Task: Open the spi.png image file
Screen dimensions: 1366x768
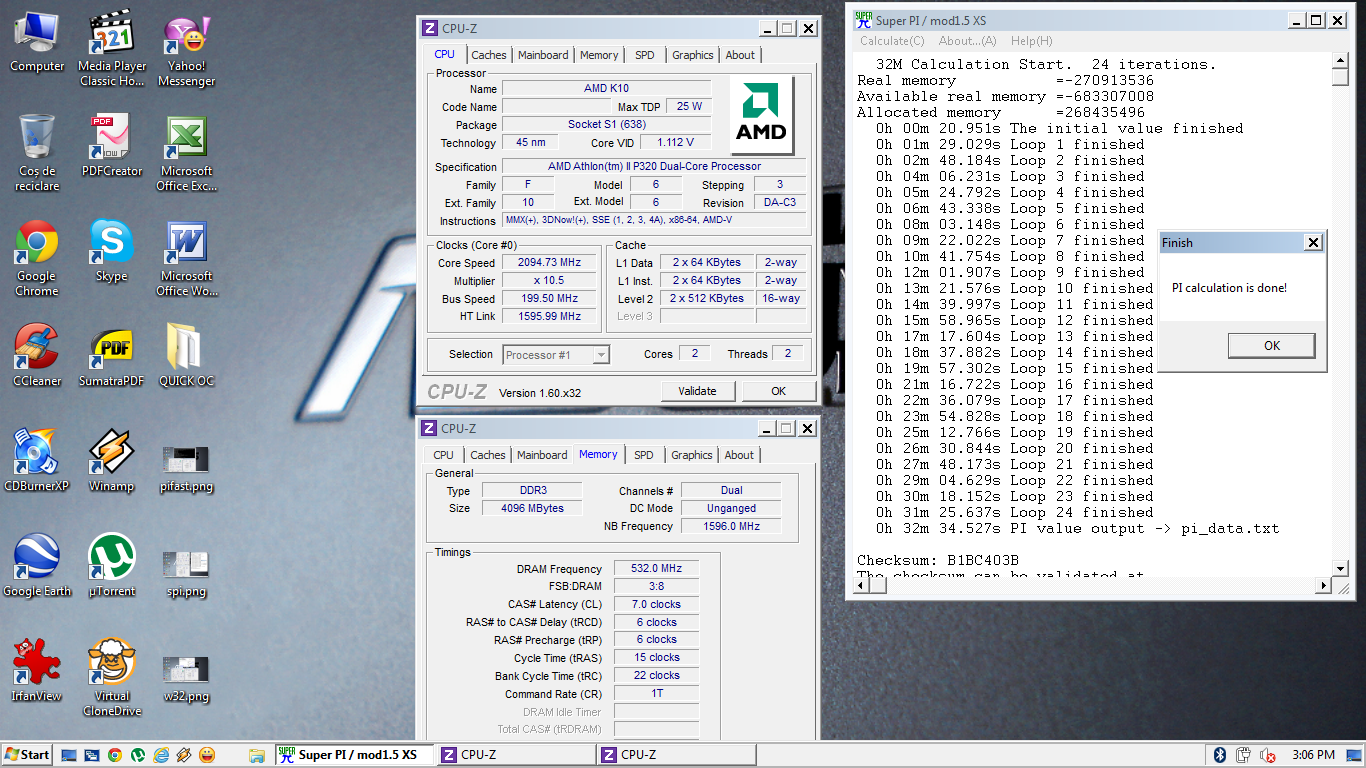Action: 187,572
